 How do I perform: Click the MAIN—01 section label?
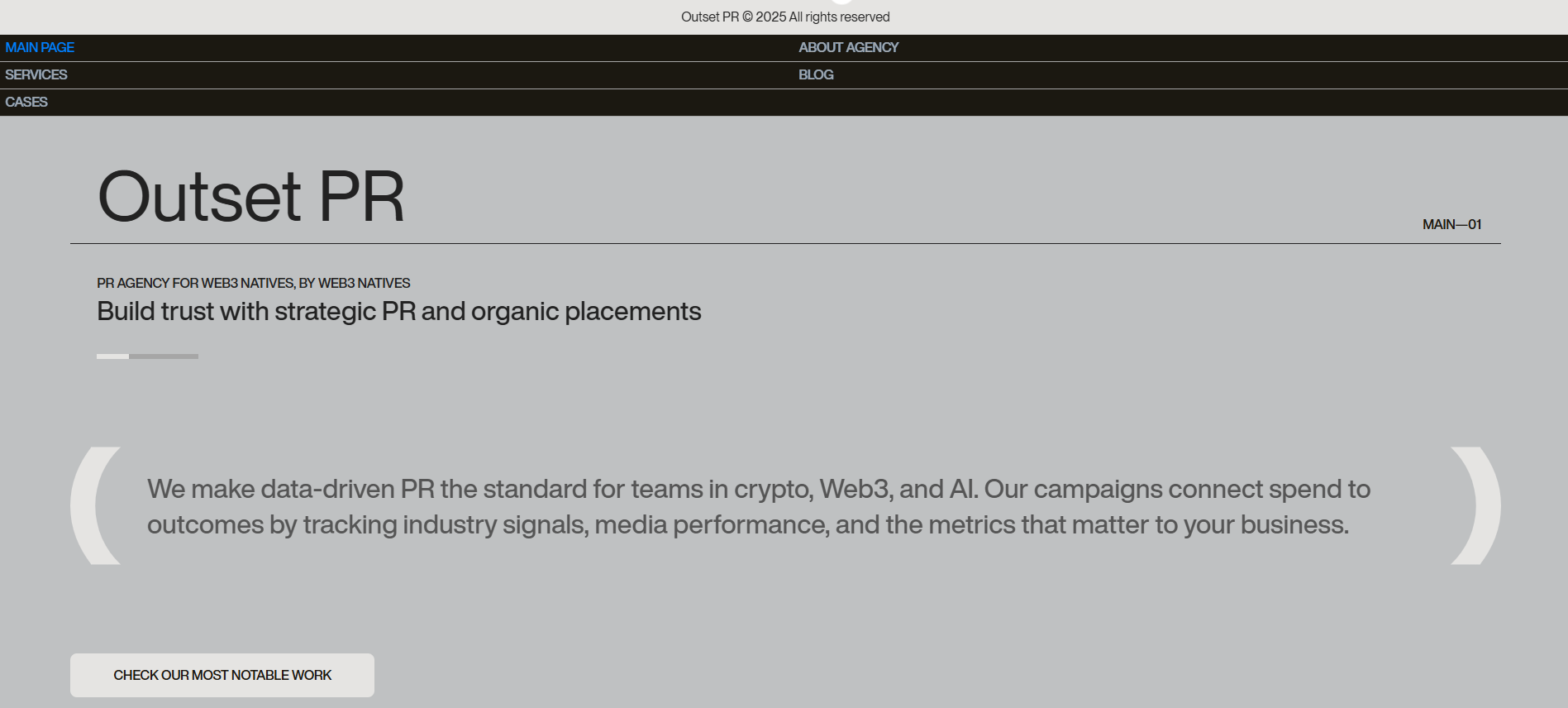coord(1451,224)
